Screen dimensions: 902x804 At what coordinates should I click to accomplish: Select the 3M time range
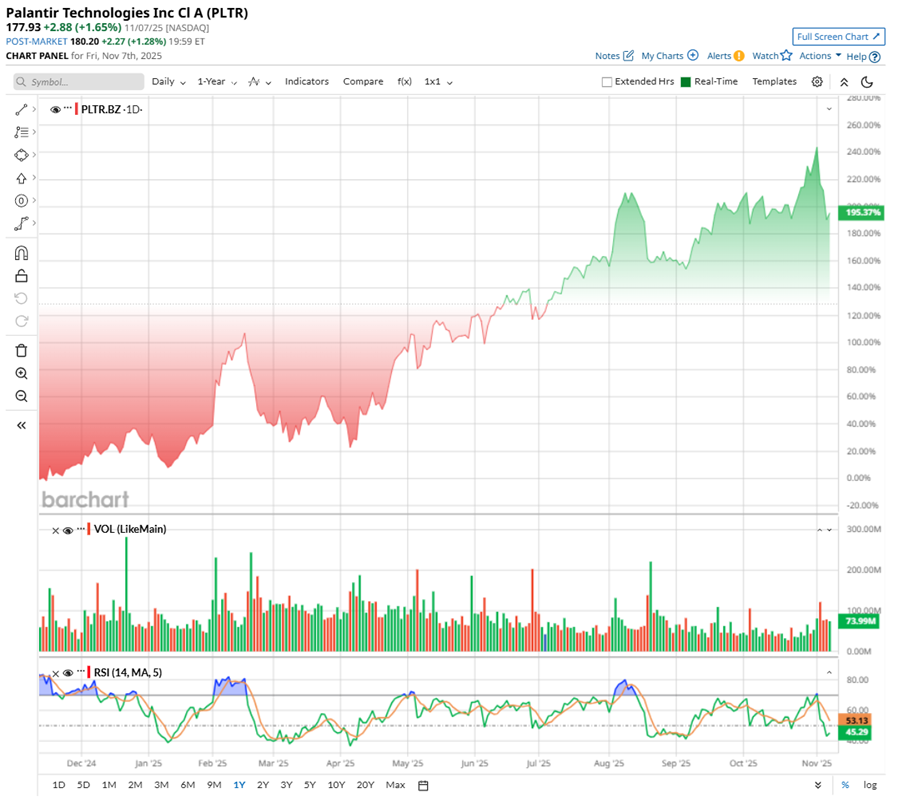click(161, 785)
